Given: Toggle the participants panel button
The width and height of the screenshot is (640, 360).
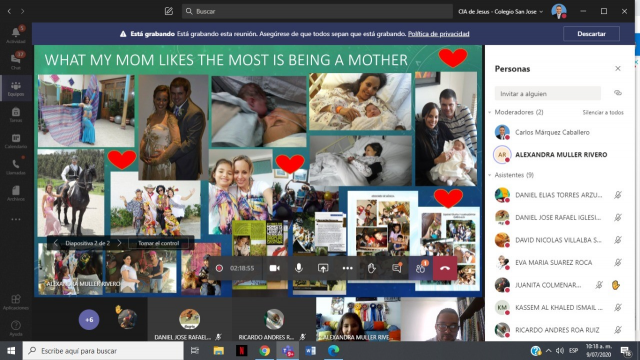Looking at the screenshot, I should click(x=420, y=268).
